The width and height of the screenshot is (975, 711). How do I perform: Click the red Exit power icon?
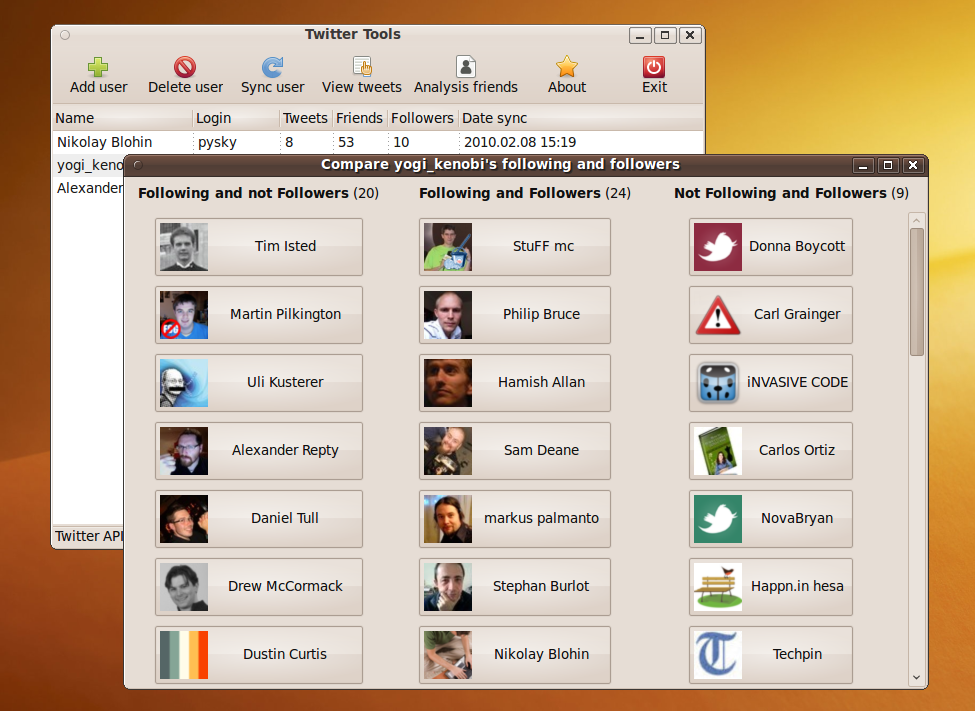pos(654,67)
